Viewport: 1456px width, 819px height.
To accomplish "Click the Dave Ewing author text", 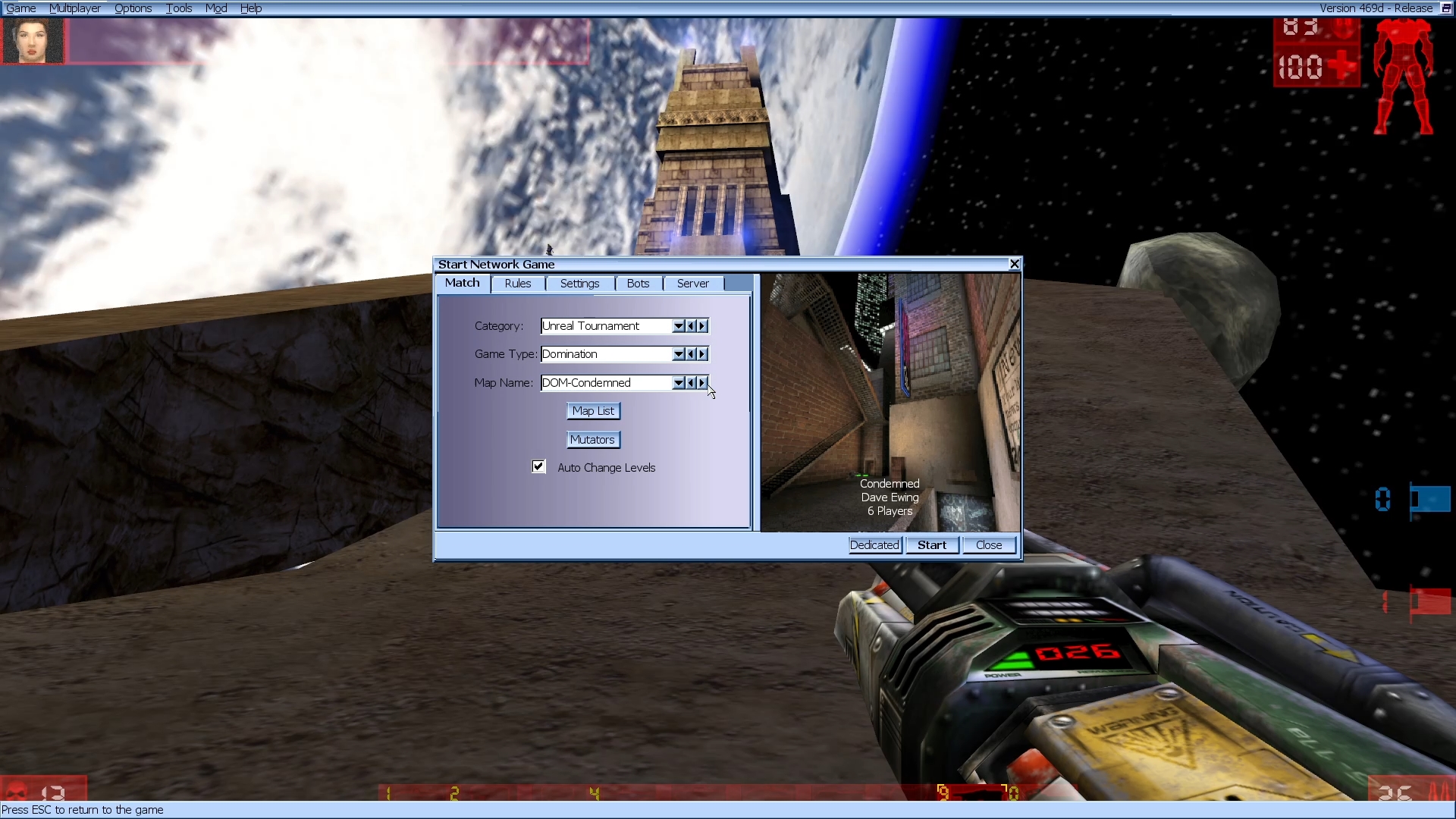I will tap(890, 497).
